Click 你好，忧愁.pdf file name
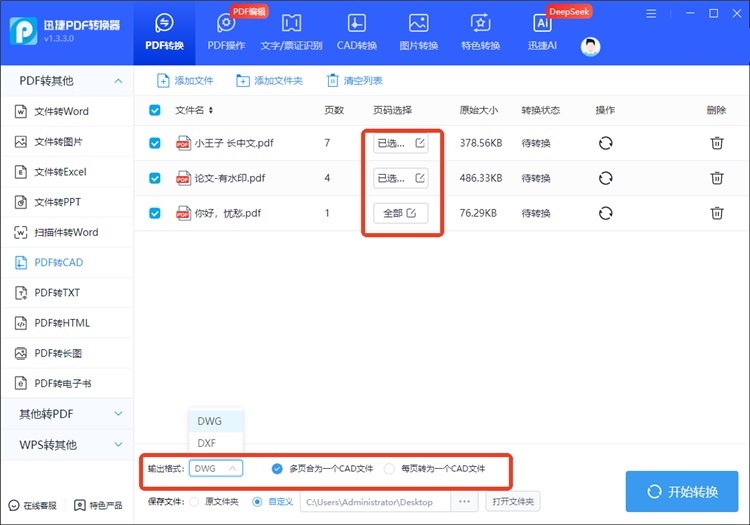 228,213
